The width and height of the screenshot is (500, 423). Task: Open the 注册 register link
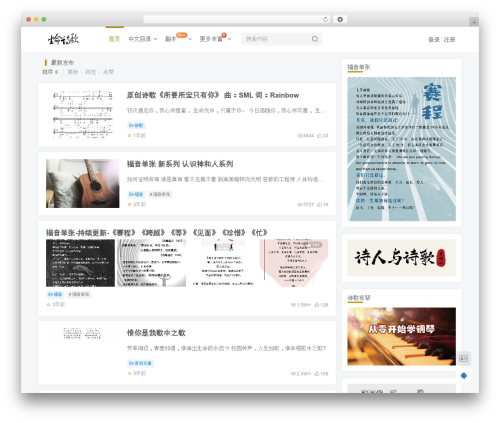pyautogui.click(x=449, y=39)
